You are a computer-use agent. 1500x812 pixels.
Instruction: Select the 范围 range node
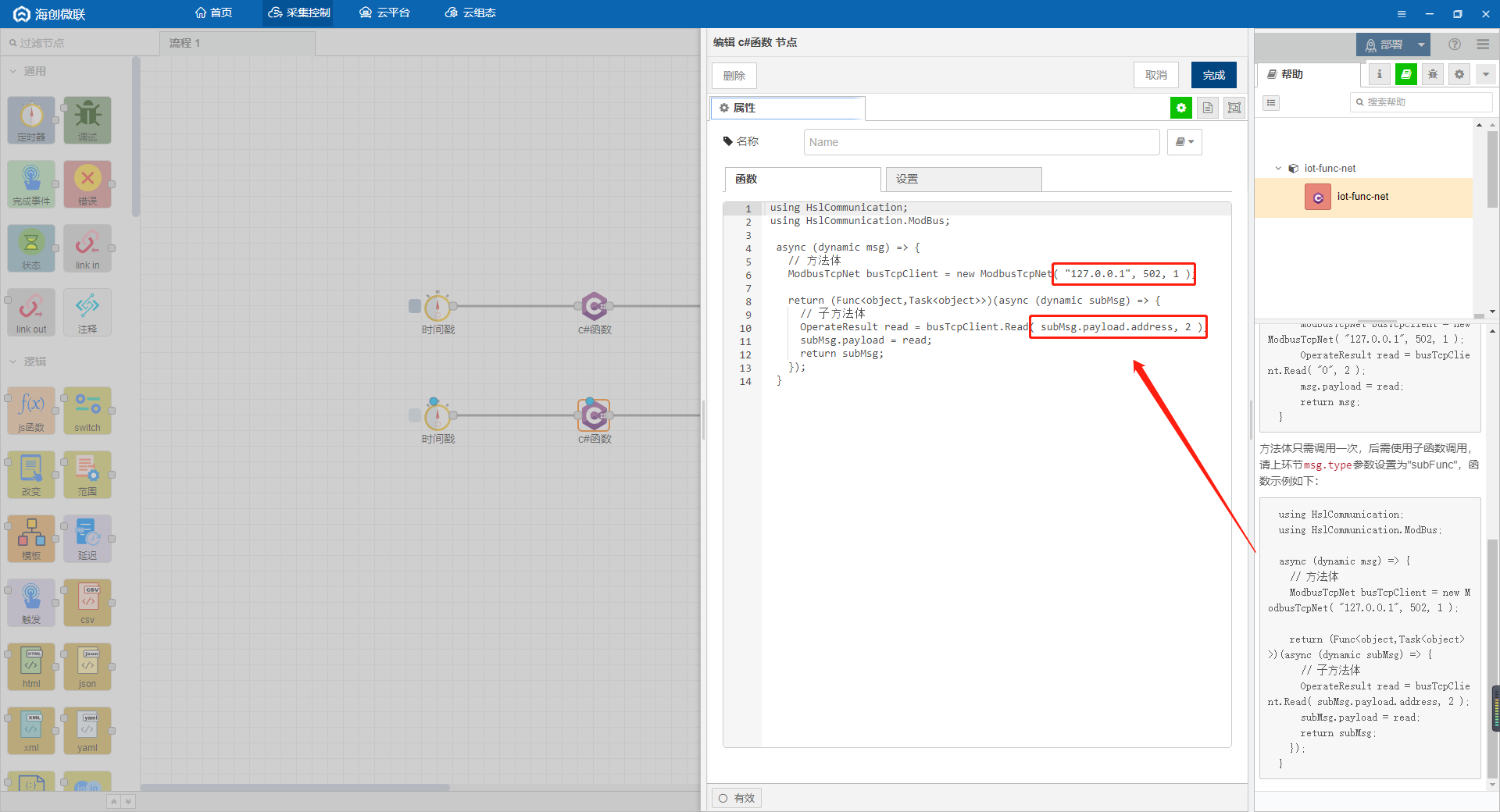[x=87, y=475]
